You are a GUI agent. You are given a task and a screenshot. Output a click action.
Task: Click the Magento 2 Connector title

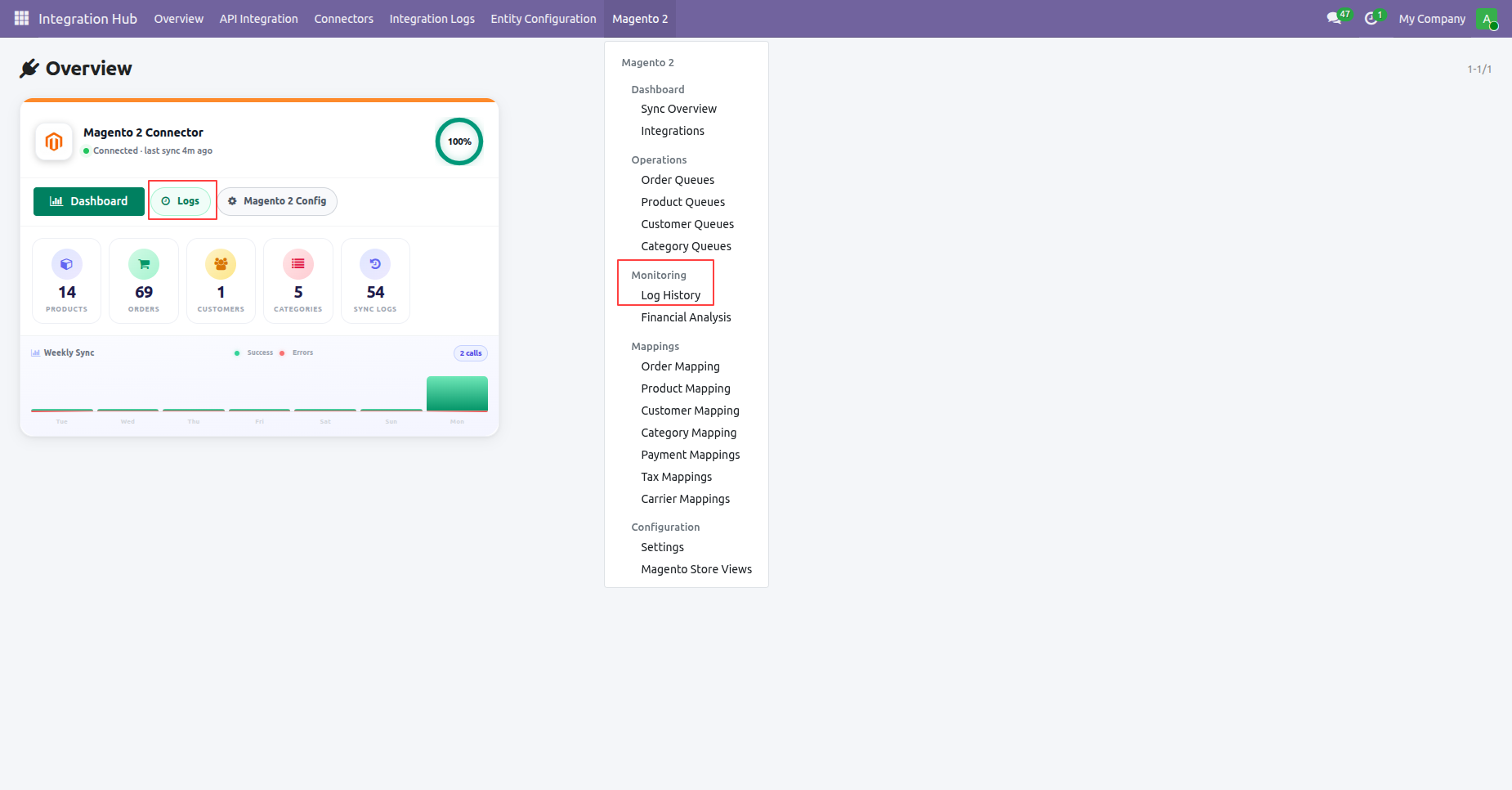[x=143, y=132]
